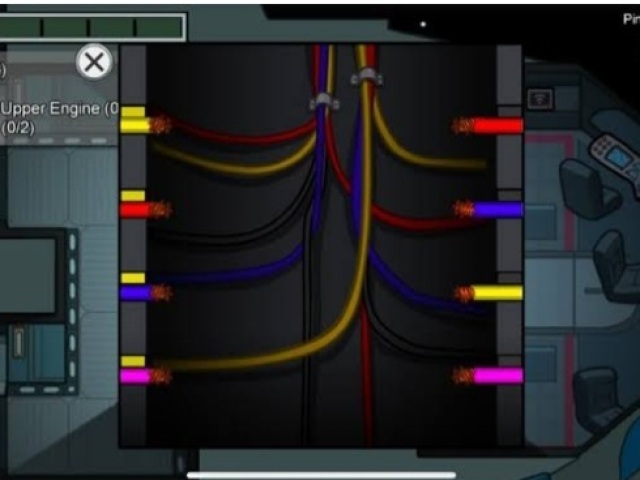Close the wiring task with the X button
This screenshot has height=480, width=640.
(94, 62)
